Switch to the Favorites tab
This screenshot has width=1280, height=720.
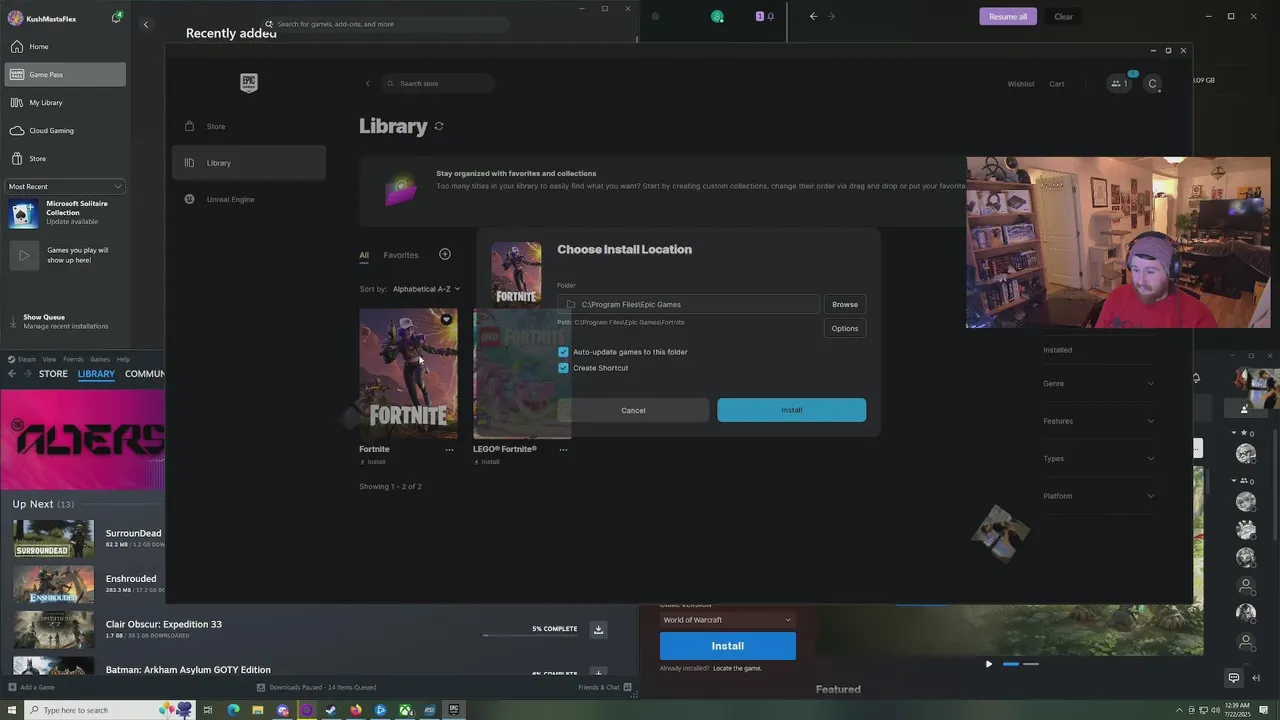tap(401, 255)
